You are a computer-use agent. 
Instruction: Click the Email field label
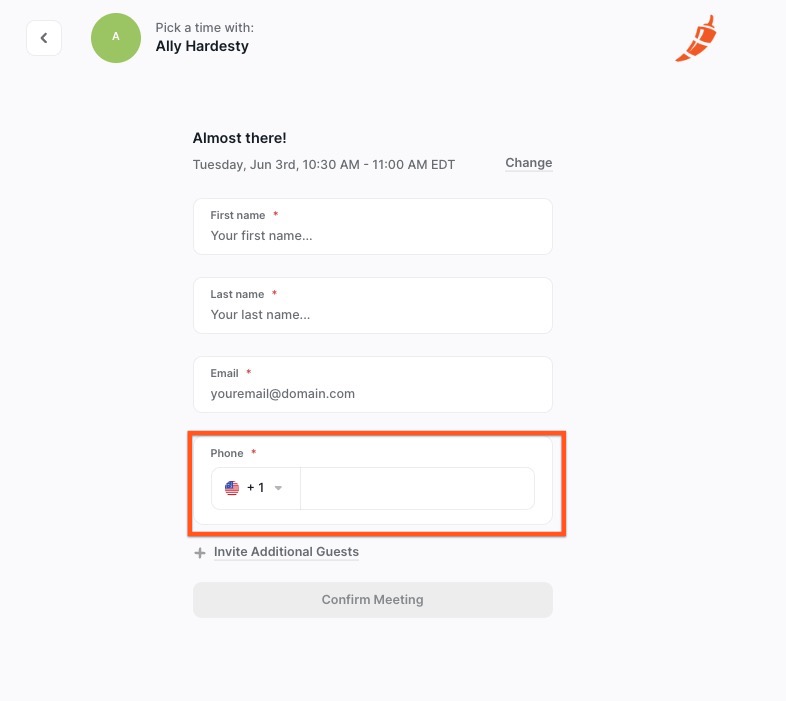pyautogui.click(x=224, y=374)
